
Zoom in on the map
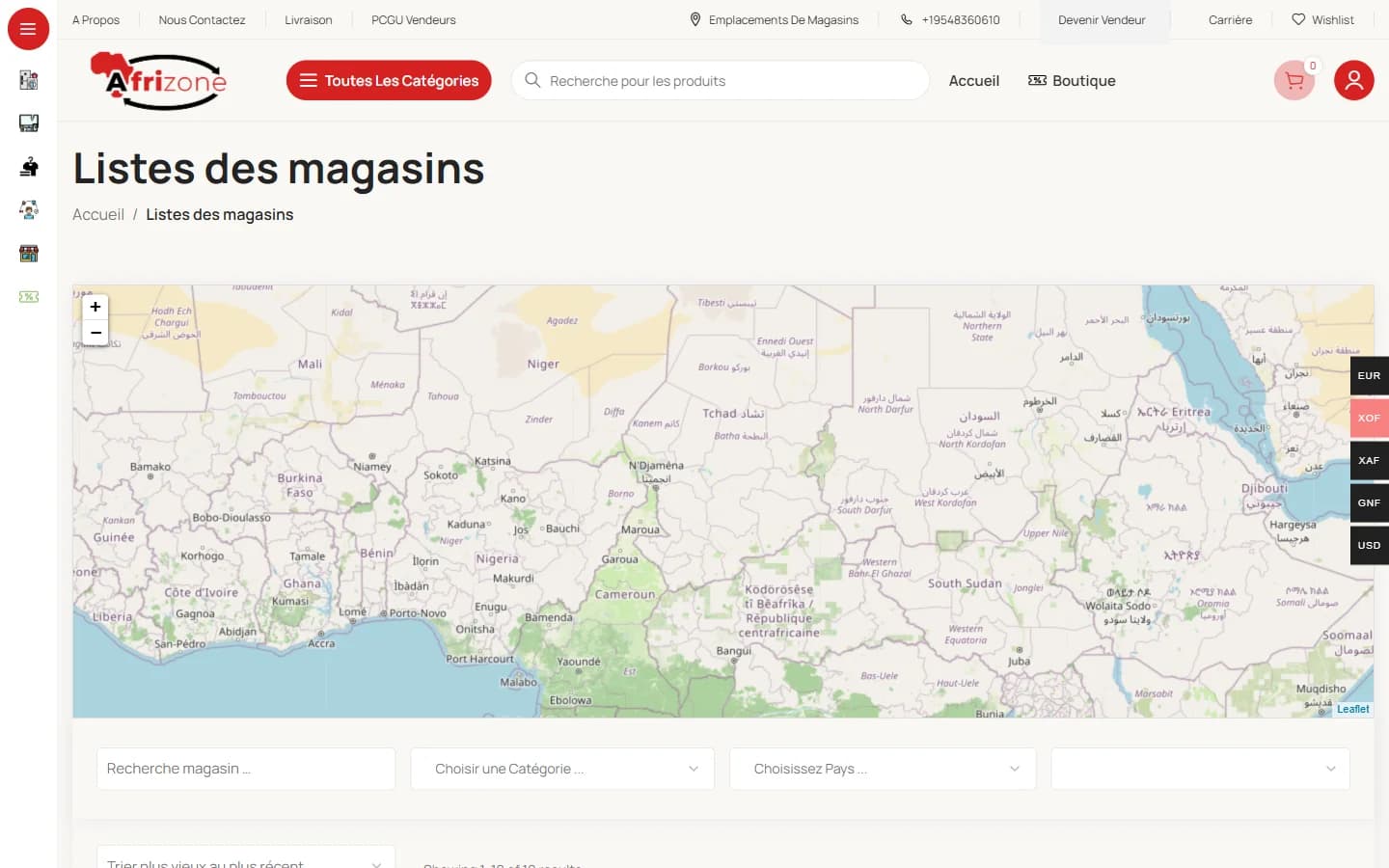pyautogui.click(x=95, y=307)
